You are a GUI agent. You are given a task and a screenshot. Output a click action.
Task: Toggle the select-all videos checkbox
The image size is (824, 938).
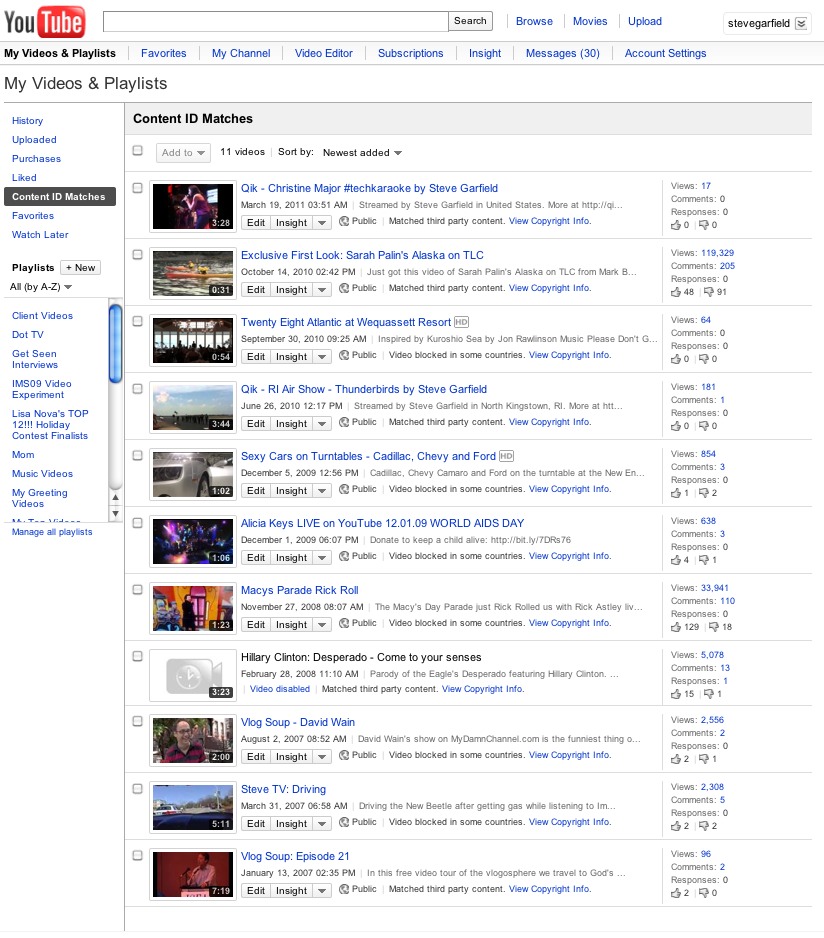tap(138, 150)
